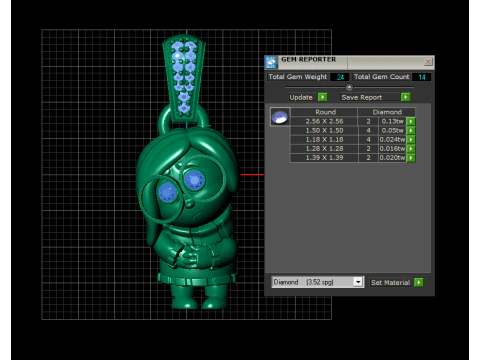Screen dimensions: 480x360
Task: Click green arrow for 1.39 X 1.39 row
Action: tap(411, 157)
